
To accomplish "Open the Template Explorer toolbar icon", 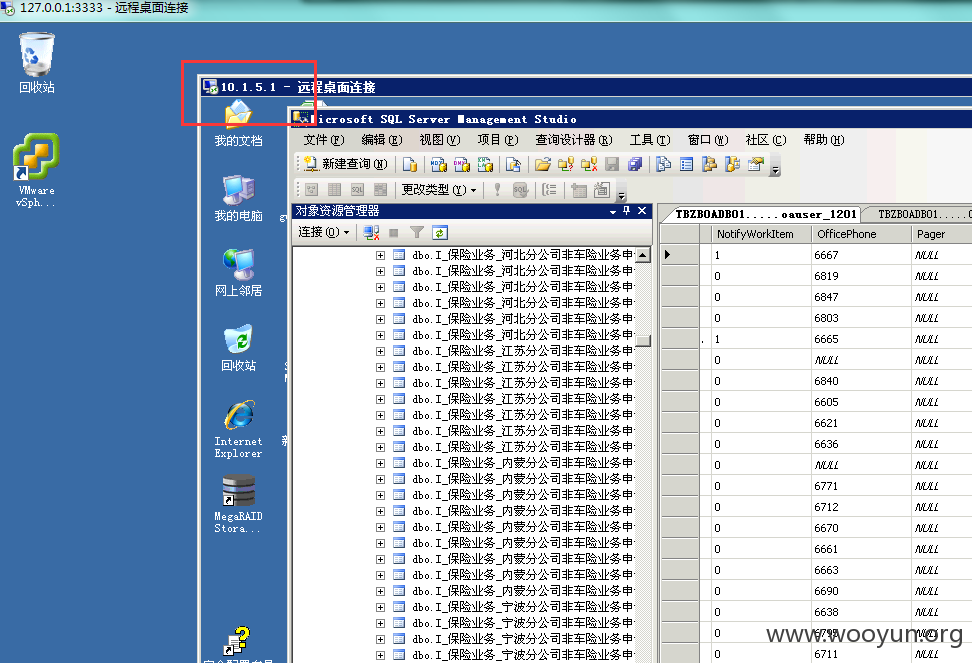I will pyautogui.click(x=733, y=164).
